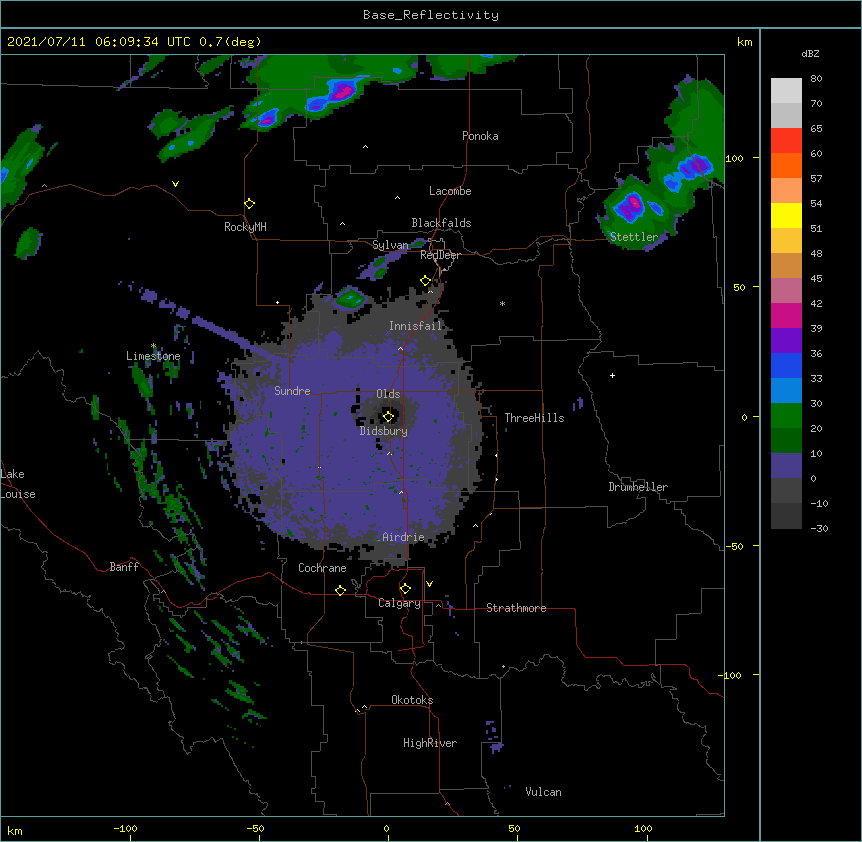Screen dimensions: 862x842
Task: Click the white asterisk marker above Limestone
Action: [153, 346]
